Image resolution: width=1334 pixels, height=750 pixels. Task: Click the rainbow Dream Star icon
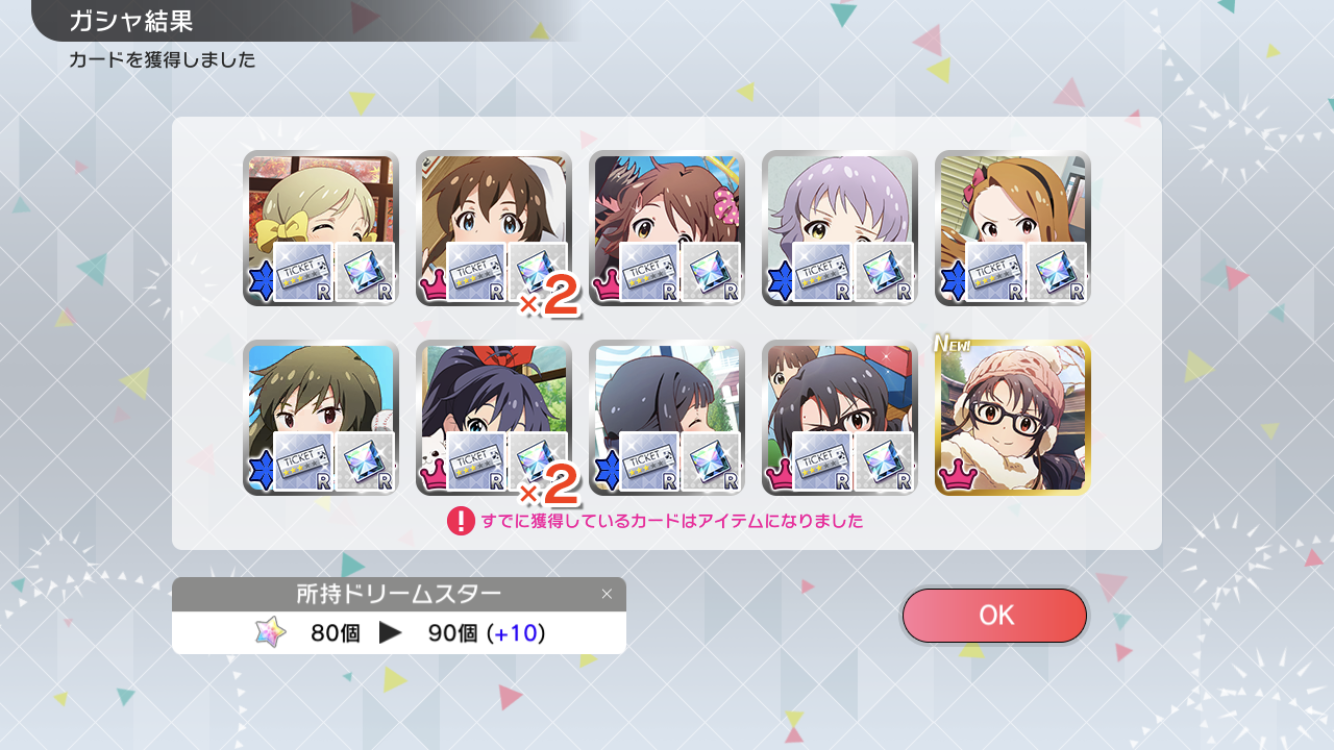[270, 632]
